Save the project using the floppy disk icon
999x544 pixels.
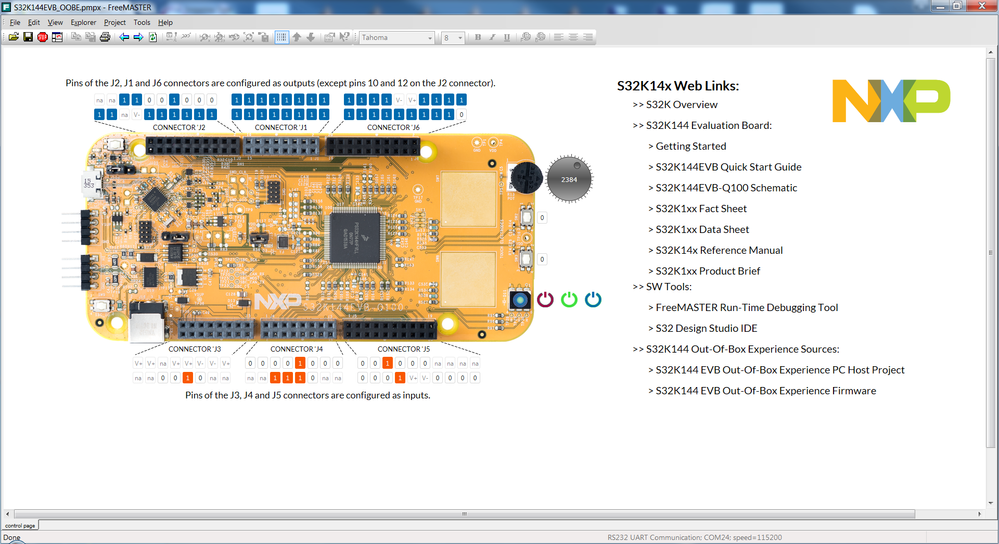pos(28,37)
